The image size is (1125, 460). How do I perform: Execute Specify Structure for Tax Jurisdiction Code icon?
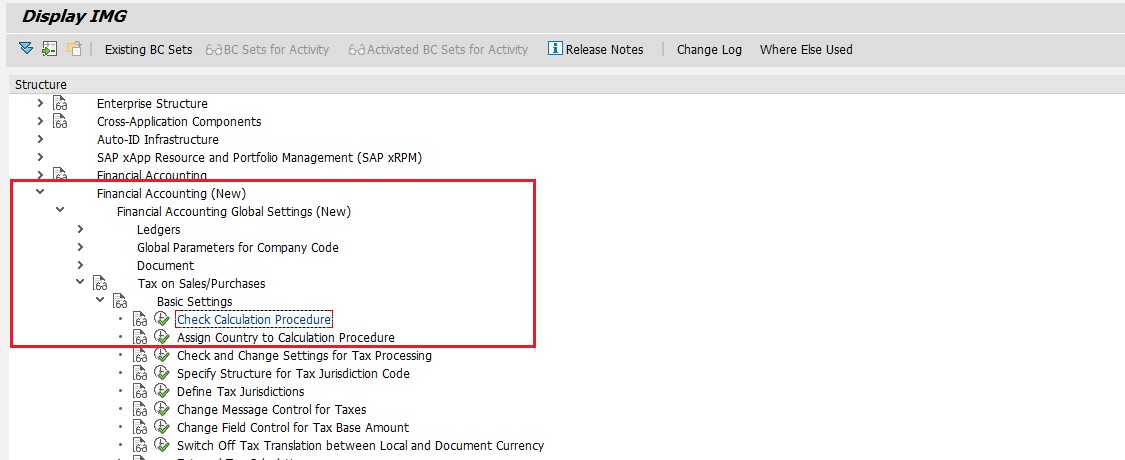click(x=162, y=374)
